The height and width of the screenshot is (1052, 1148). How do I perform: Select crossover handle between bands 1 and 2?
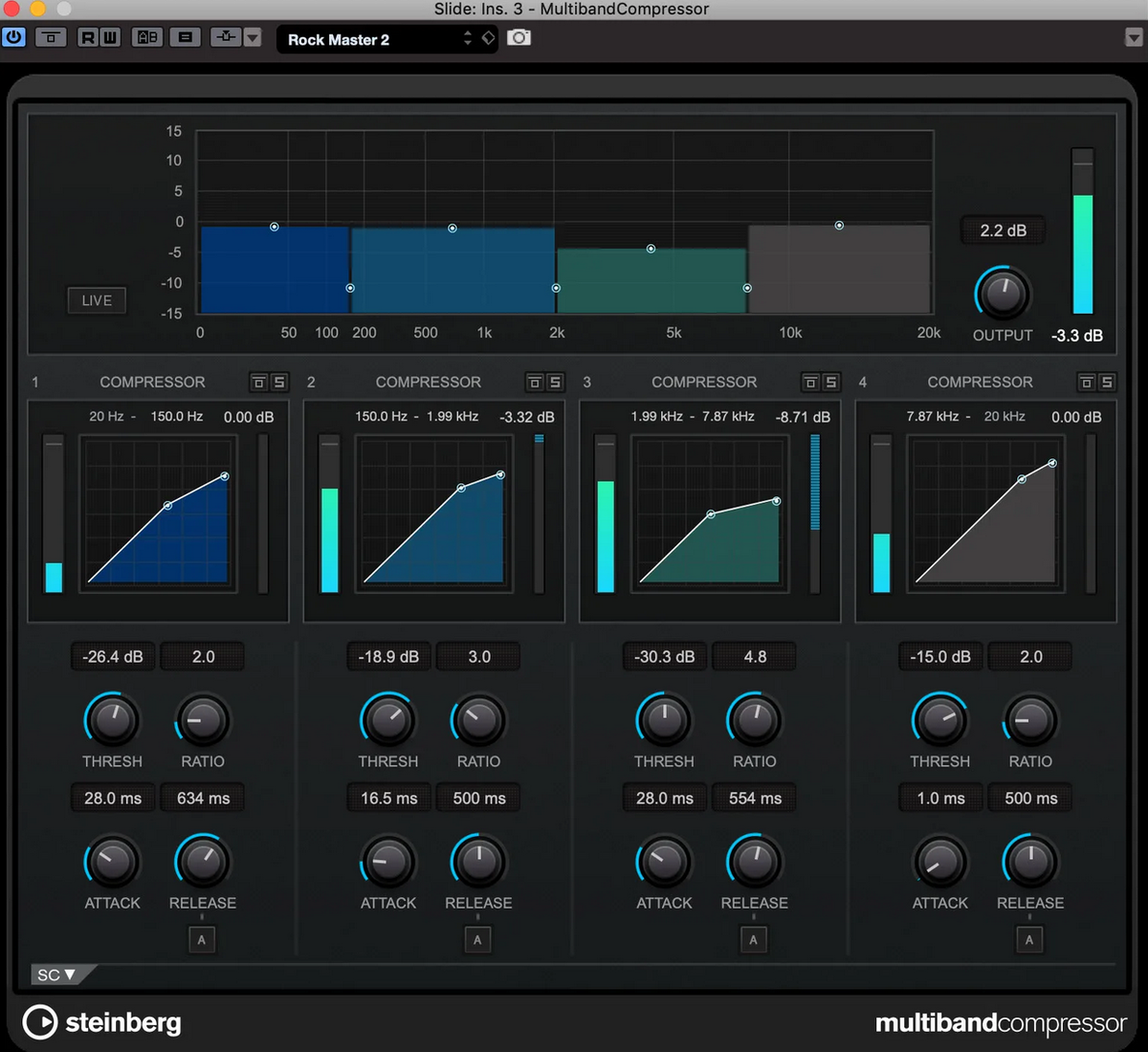tap(350, 288)
